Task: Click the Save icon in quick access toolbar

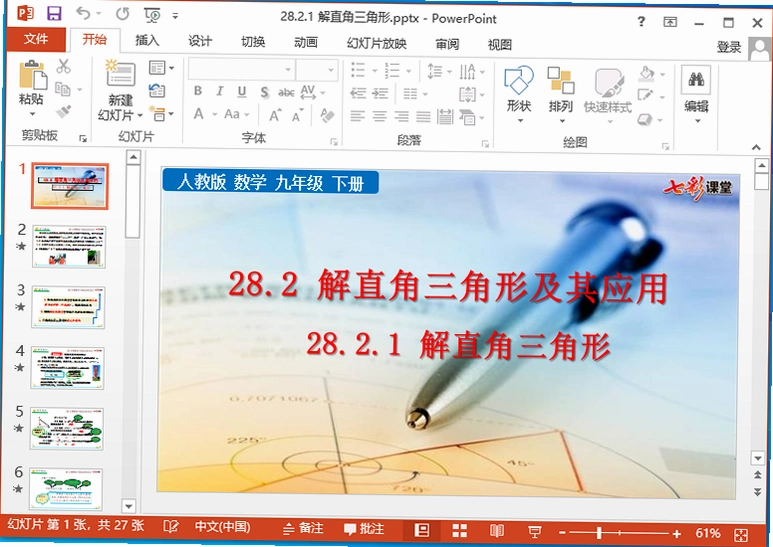Action: [x=54, y=13]
